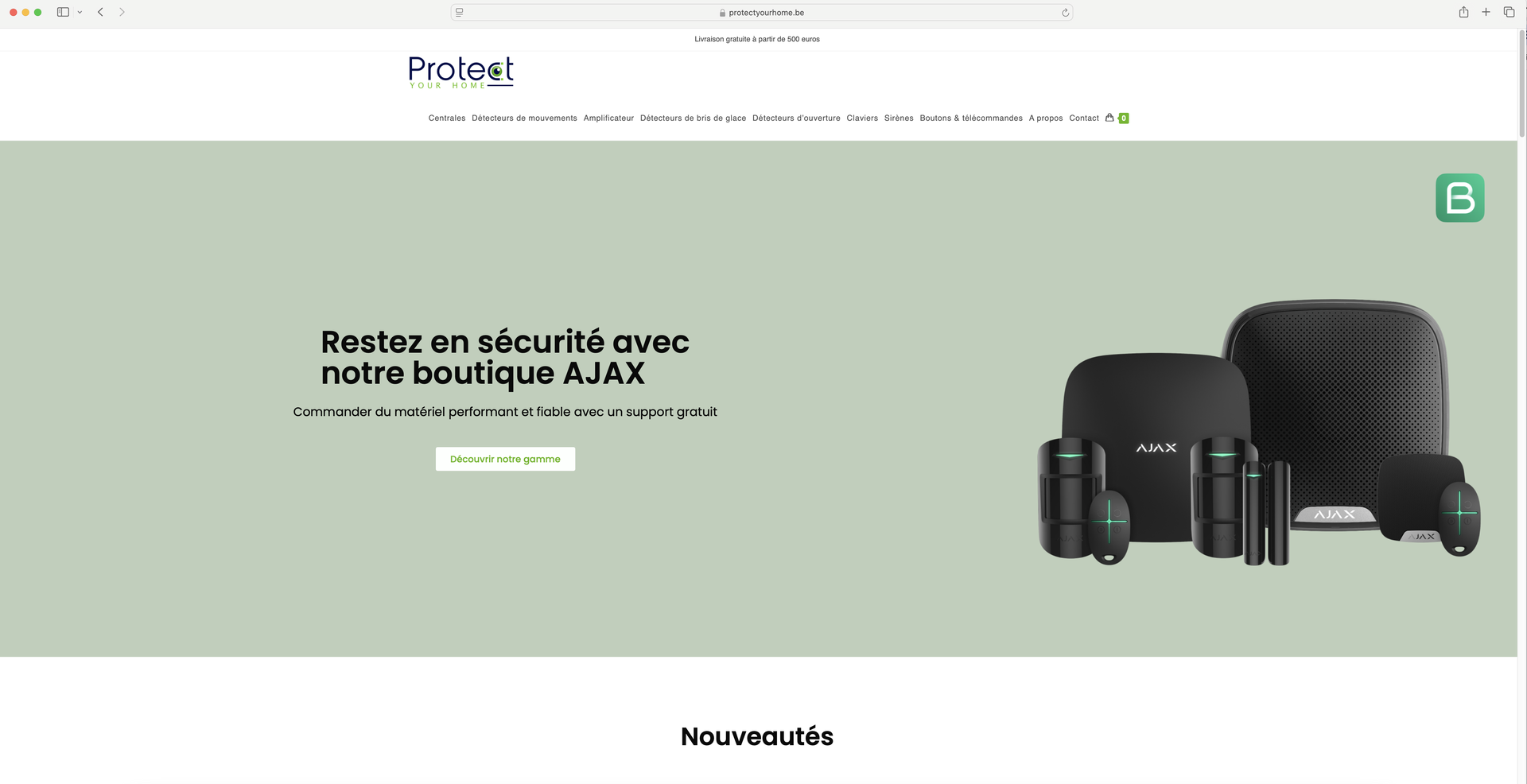Go back with Safari's back arrow

[101, 12]
